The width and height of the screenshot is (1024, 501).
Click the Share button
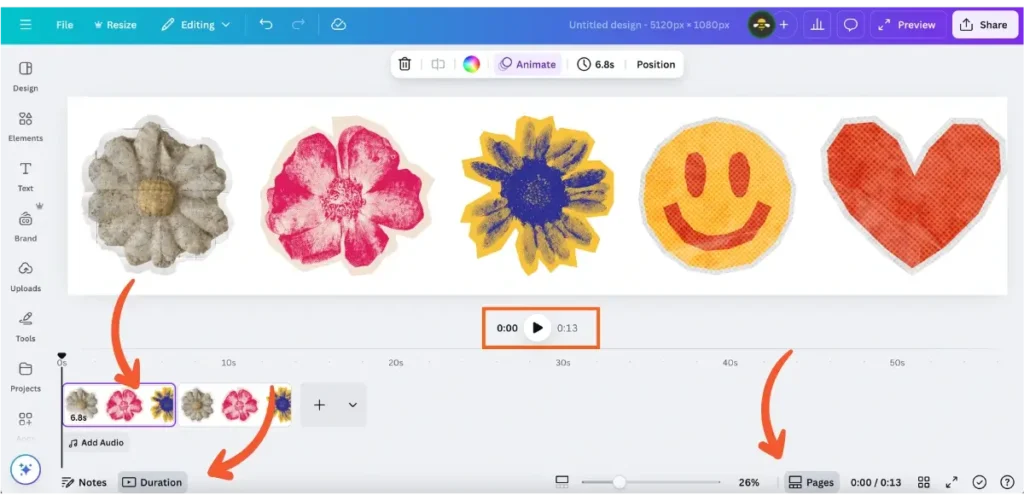click(x=984, y=24)
